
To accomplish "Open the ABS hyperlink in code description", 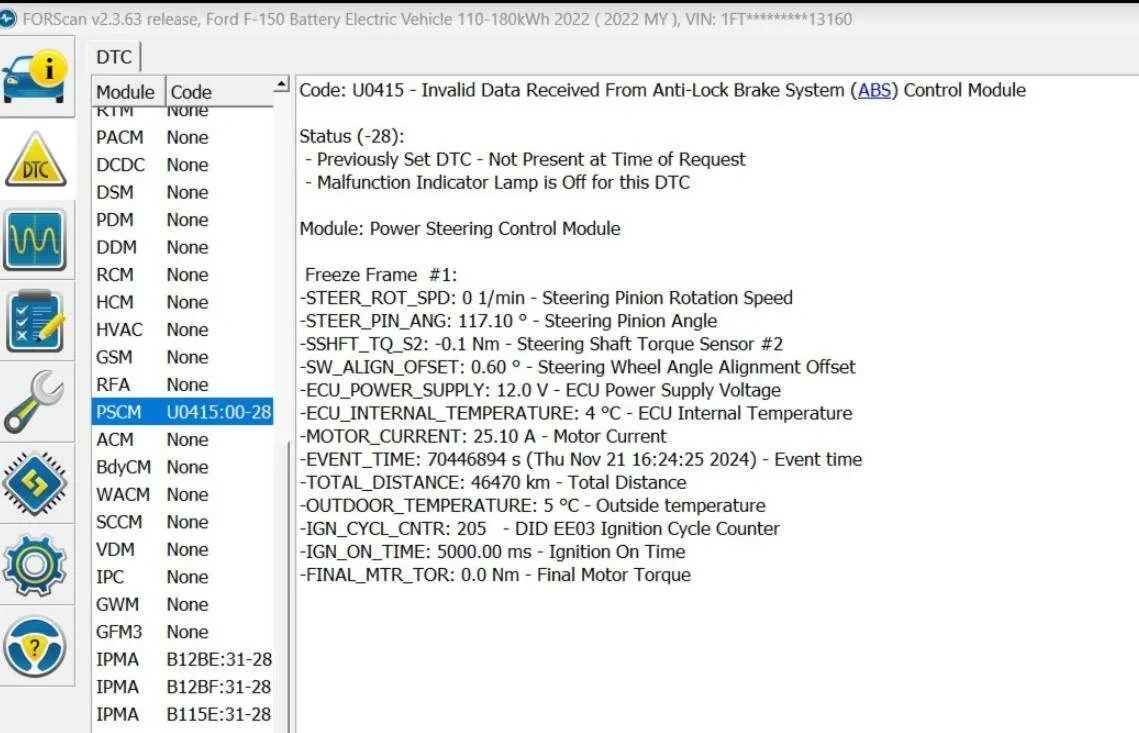I will tap(874, 90).
